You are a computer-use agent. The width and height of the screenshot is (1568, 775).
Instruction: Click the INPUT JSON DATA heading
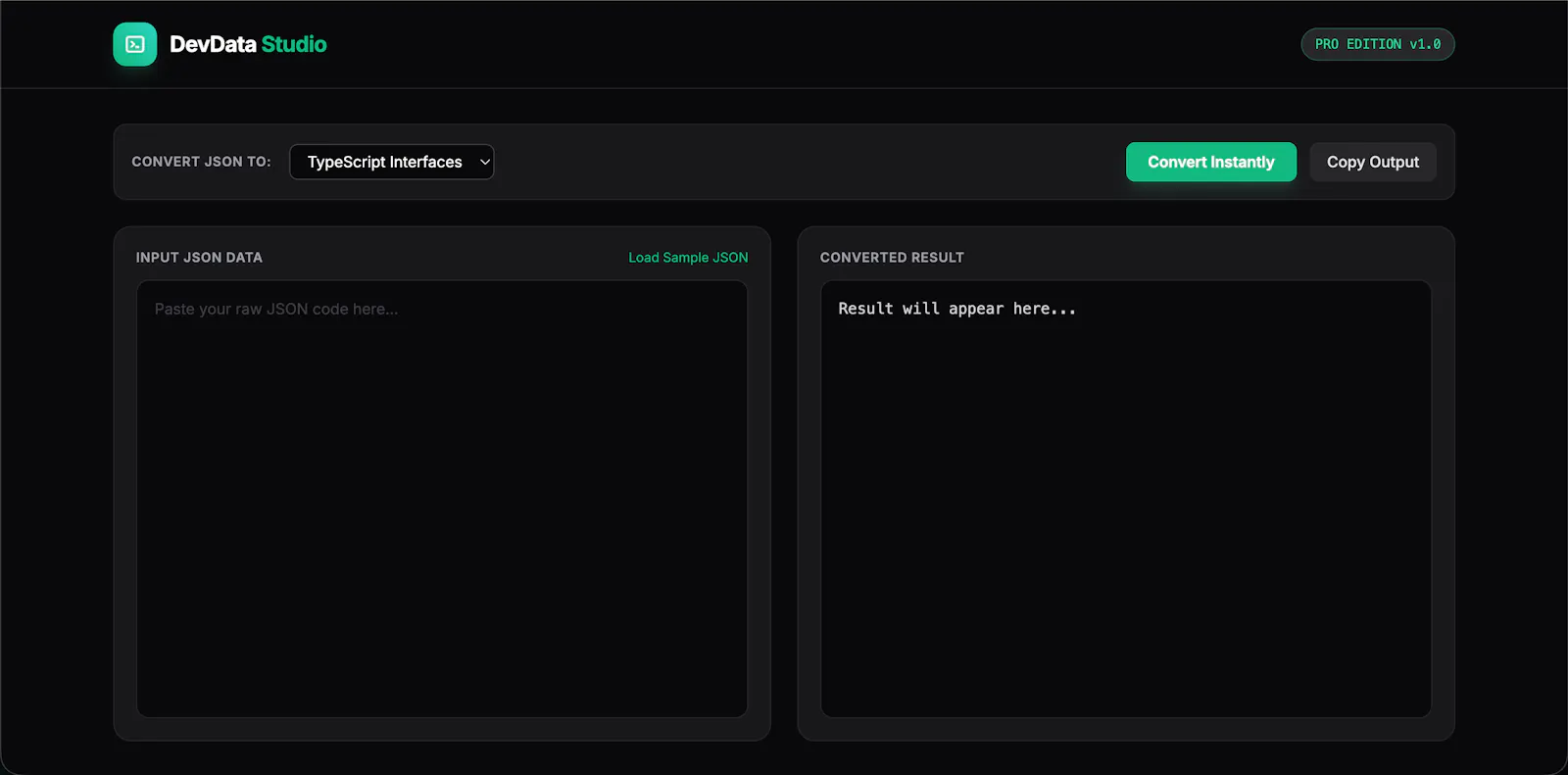point(199,258)
